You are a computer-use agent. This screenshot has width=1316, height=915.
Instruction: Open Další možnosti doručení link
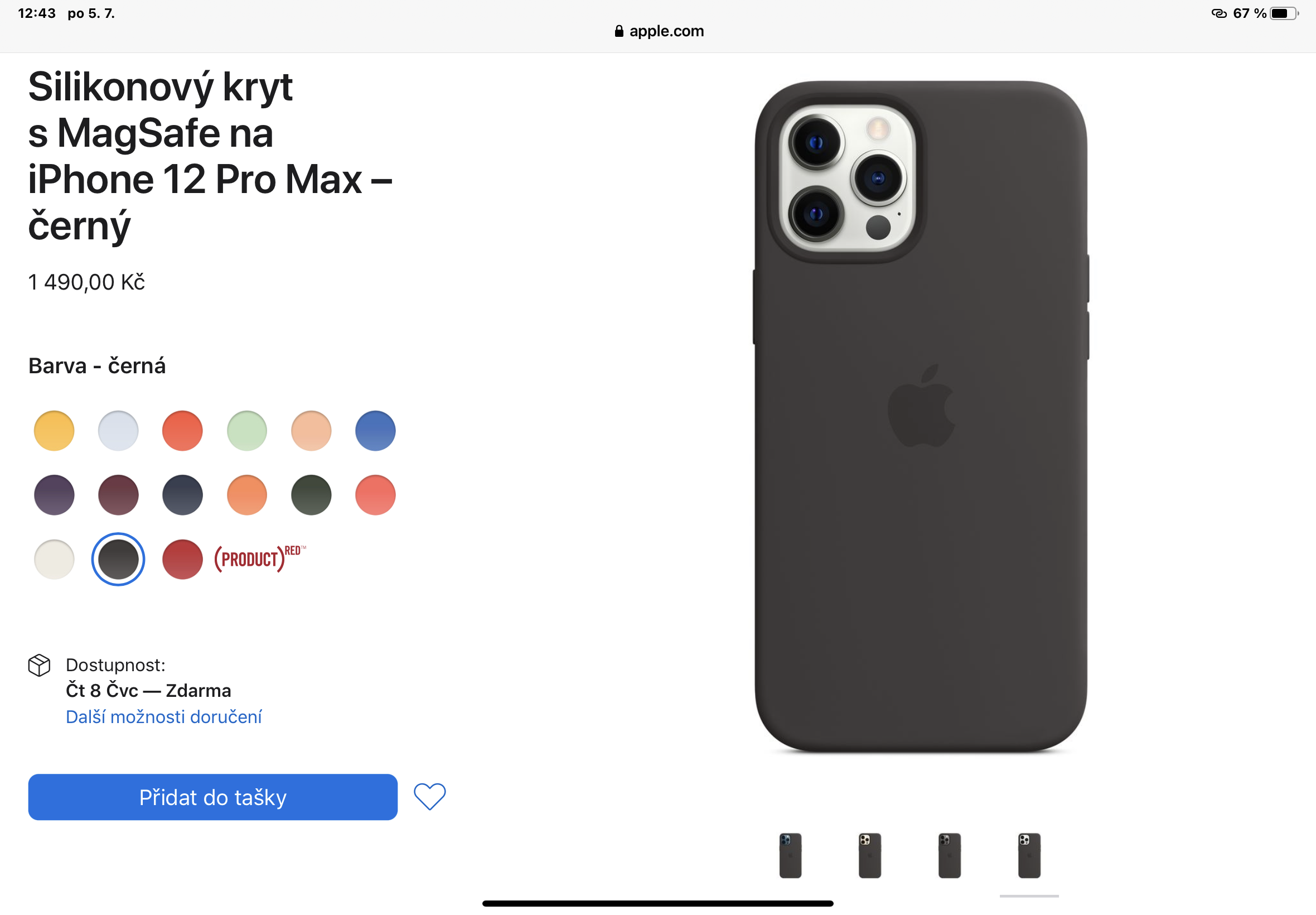click(164, 716)
